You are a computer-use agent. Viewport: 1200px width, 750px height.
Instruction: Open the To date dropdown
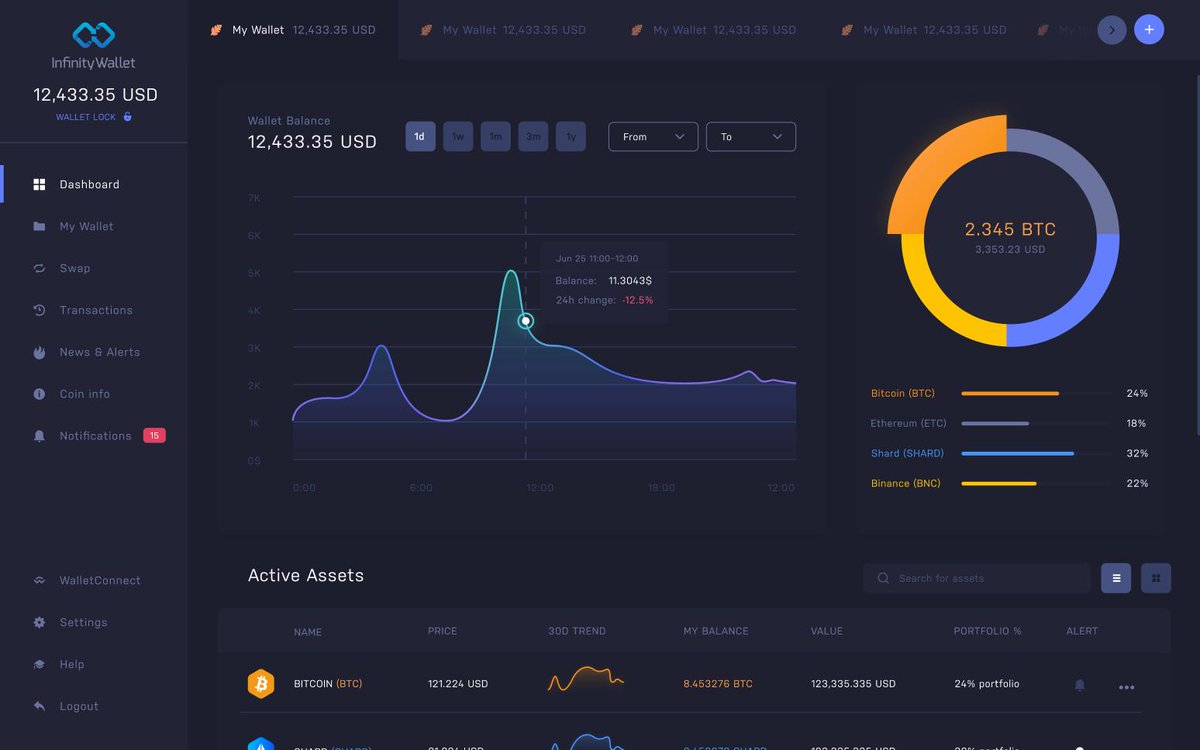[751, 137]
